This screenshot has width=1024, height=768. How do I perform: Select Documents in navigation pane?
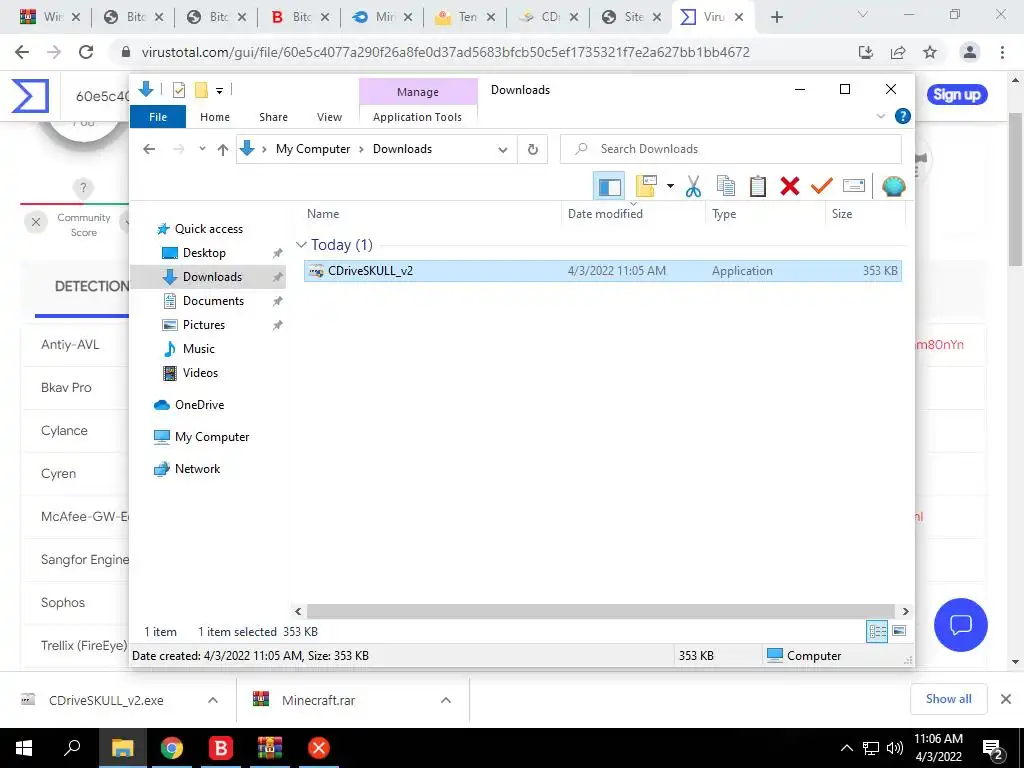coord(214,301)
